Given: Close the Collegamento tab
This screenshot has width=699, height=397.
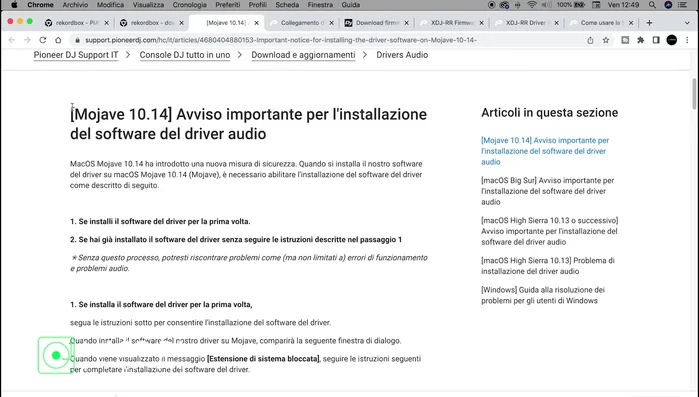Looking at the screenshot, I should [331, 23].
